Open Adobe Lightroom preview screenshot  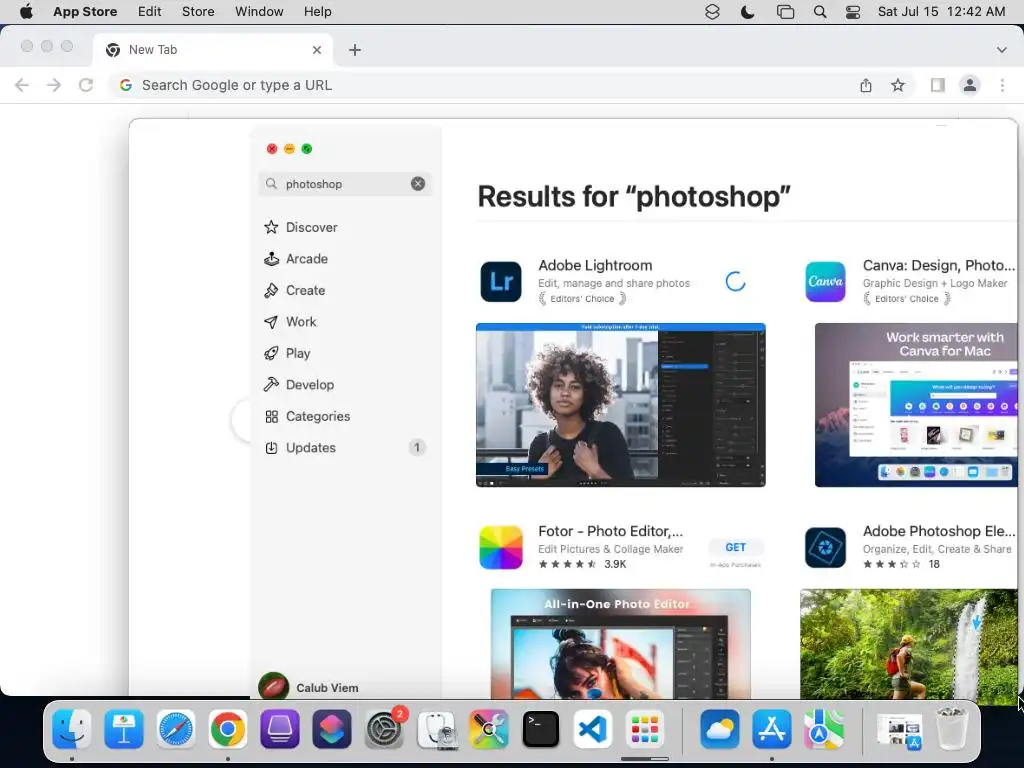(x=620, y=405)
